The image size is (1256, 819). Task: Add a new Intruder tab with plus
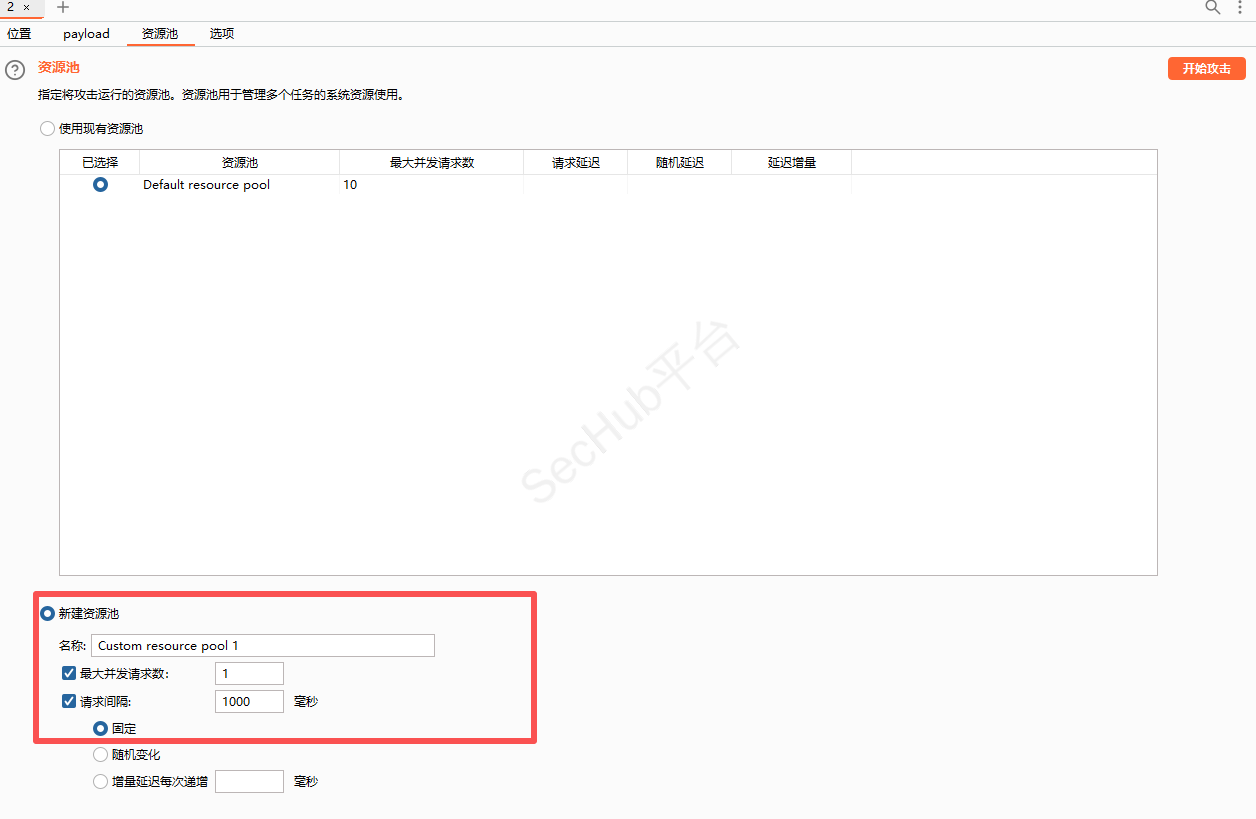tap(63, 8)
